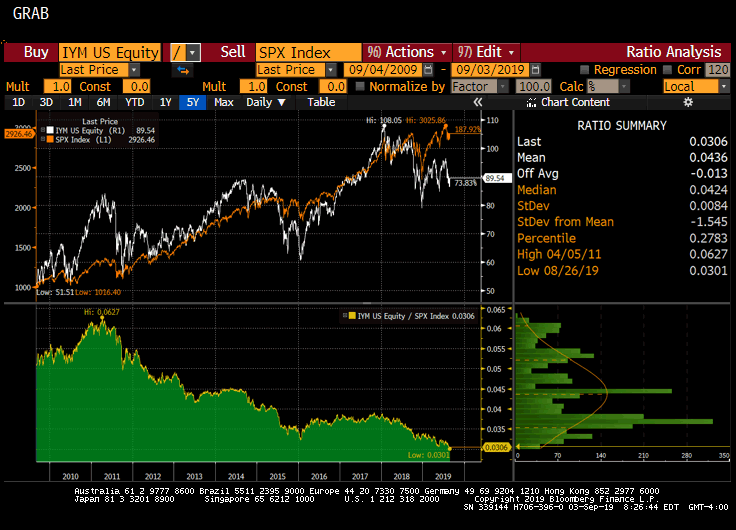Click the High 04/05/11 label
This screenshot has height=530, width=736.
(559, 254)
